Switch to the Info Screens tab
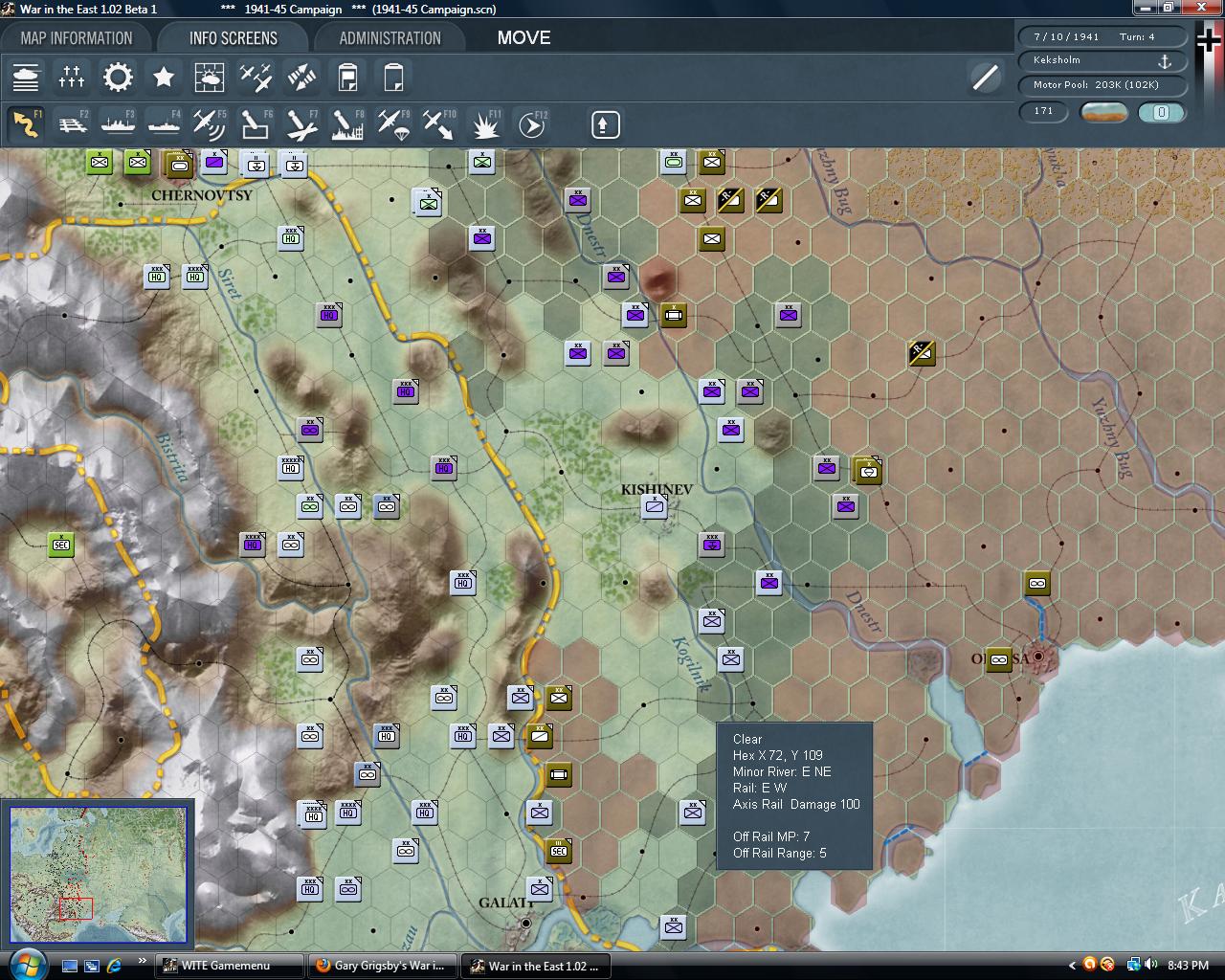This screenshot has height=980, width=1225. click(x=233, y=38)
